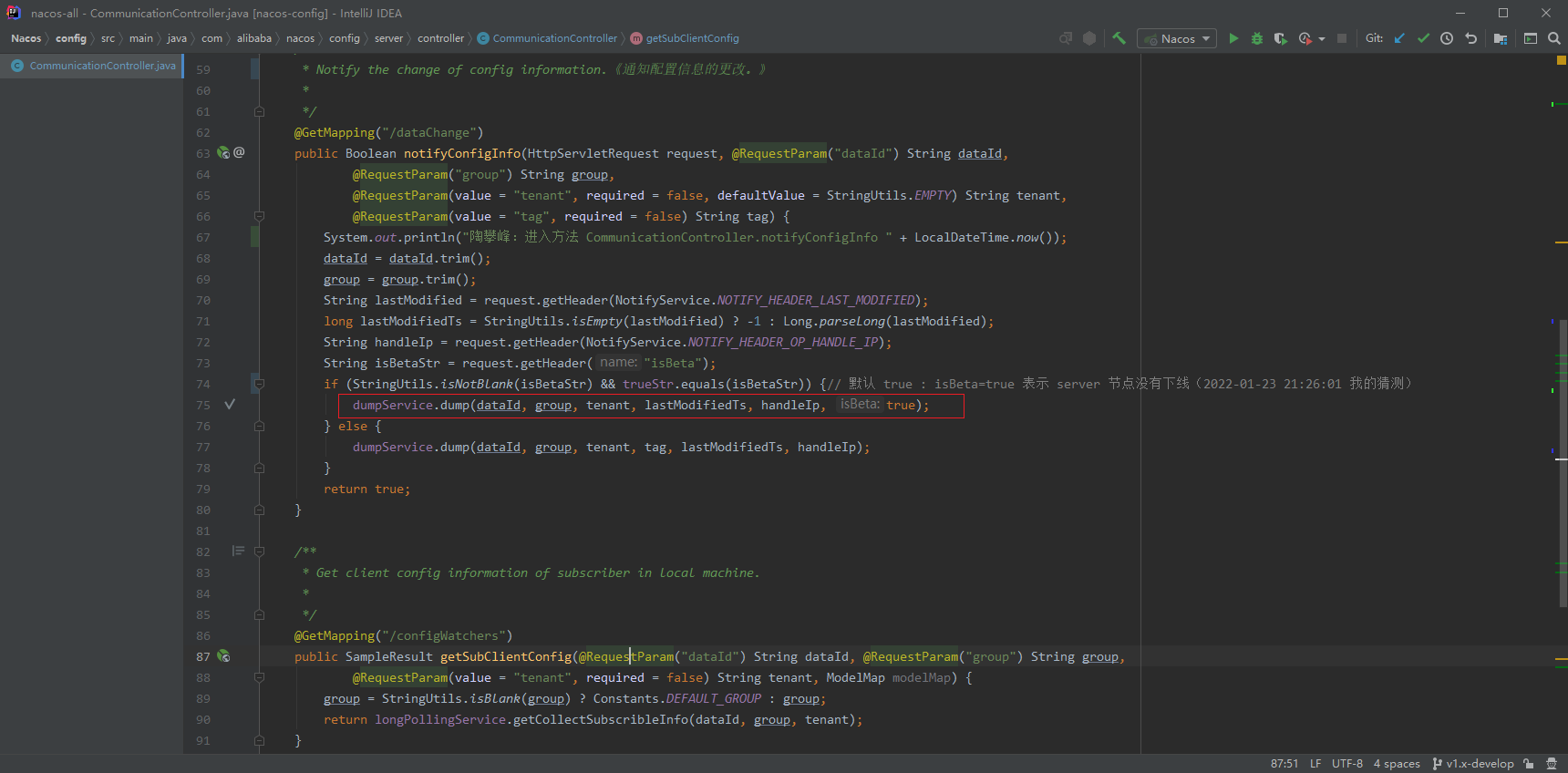The height and width of the screenshot is (773, 1568).
Task: Click DEFAULT_GROUP constant on line 89
Action: point(714,698)
